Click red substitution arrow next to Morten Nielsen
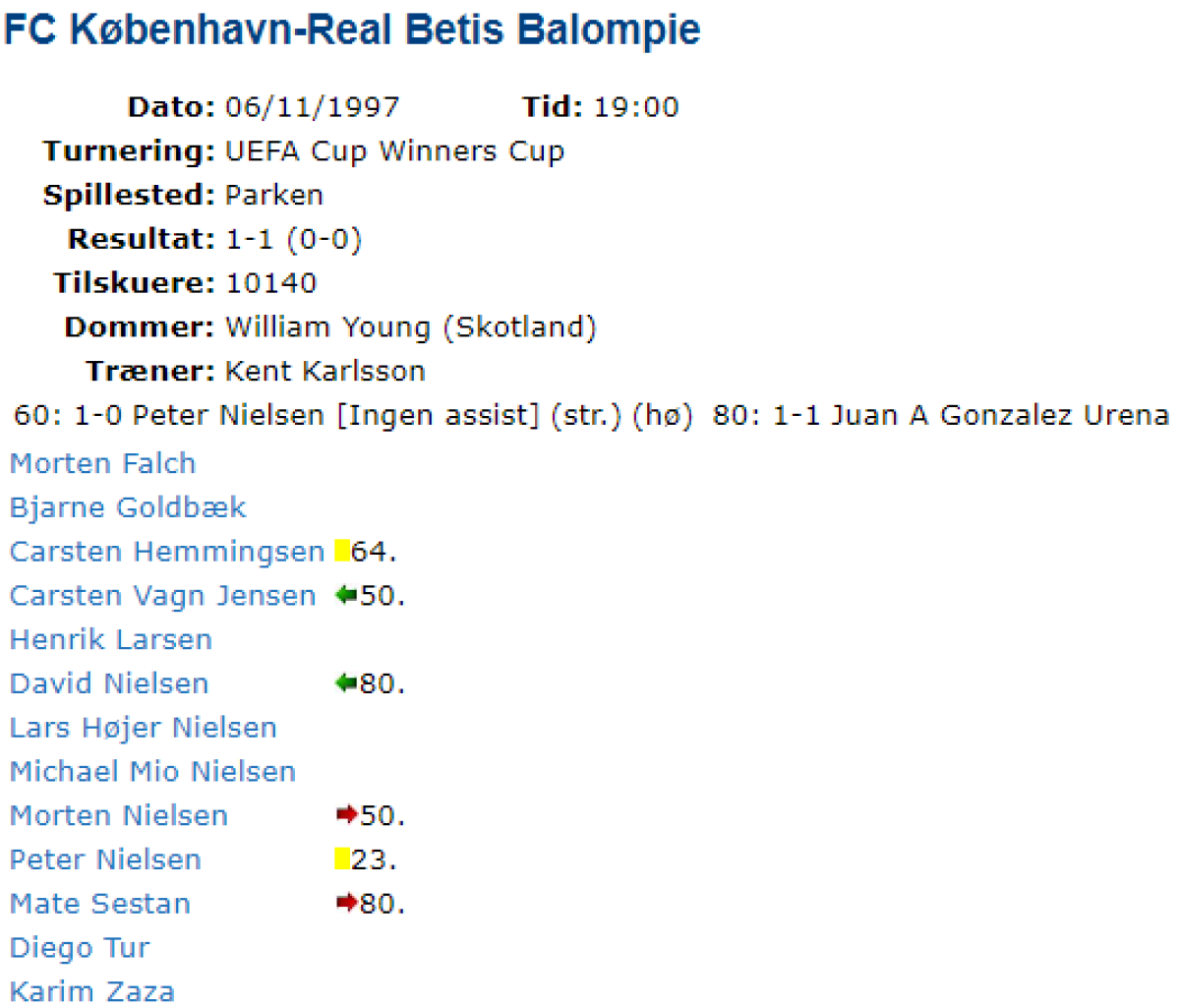Screen dimensions: 1180x1008 [346, 815]
